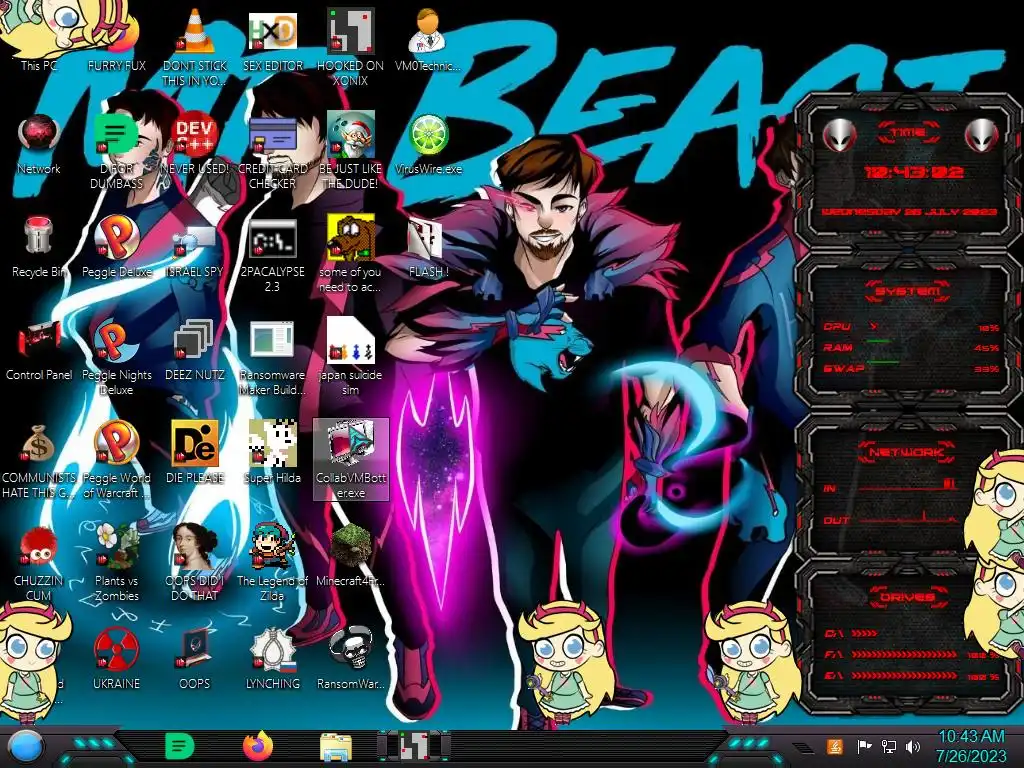
Task: Open the UKRAINE radiation symbol icon
Action: pos(116,660)
